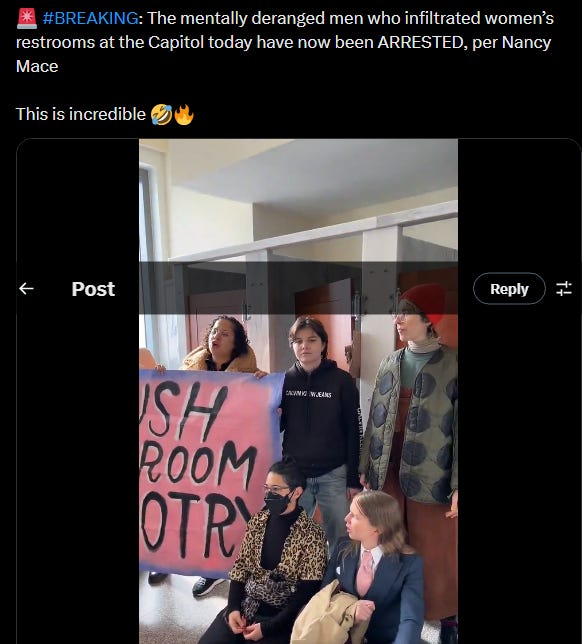Open the #BREAKING hashtag link
The width and height of the screenshot is (582, 644).
(x=90, y=18)
